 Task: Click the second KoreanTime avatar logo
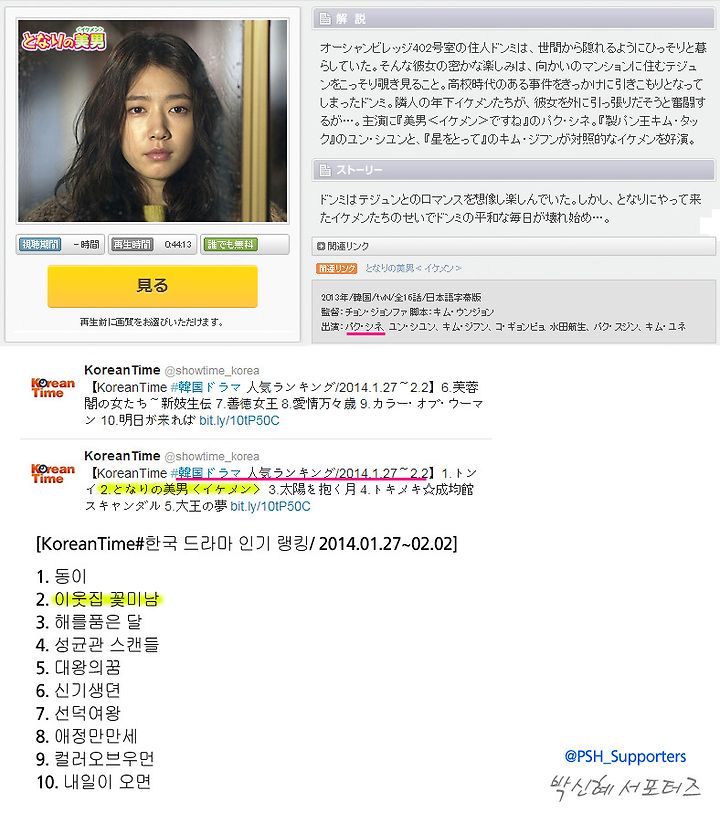(53, 473)
